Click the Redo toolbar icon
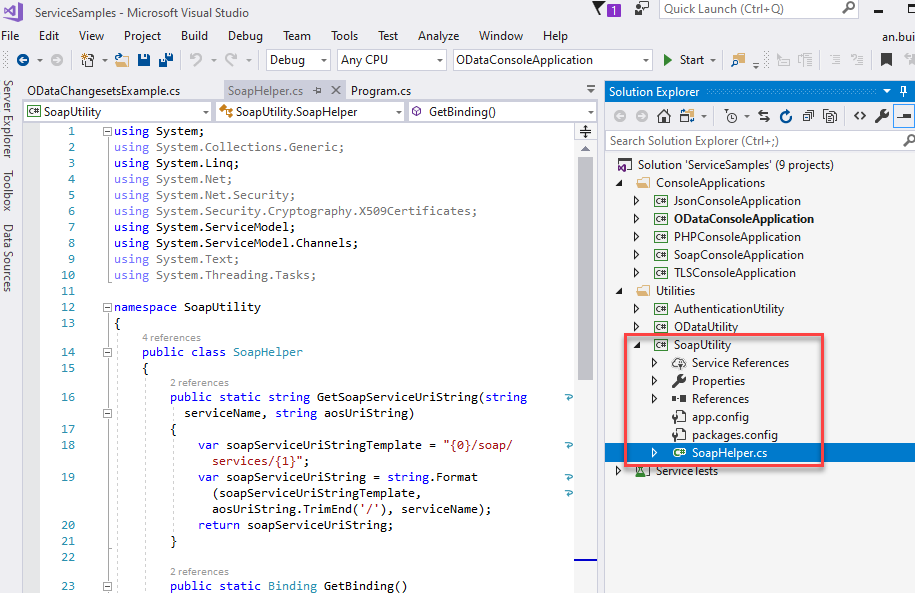This screenshot has width=915, height=593. coord(231,60)
